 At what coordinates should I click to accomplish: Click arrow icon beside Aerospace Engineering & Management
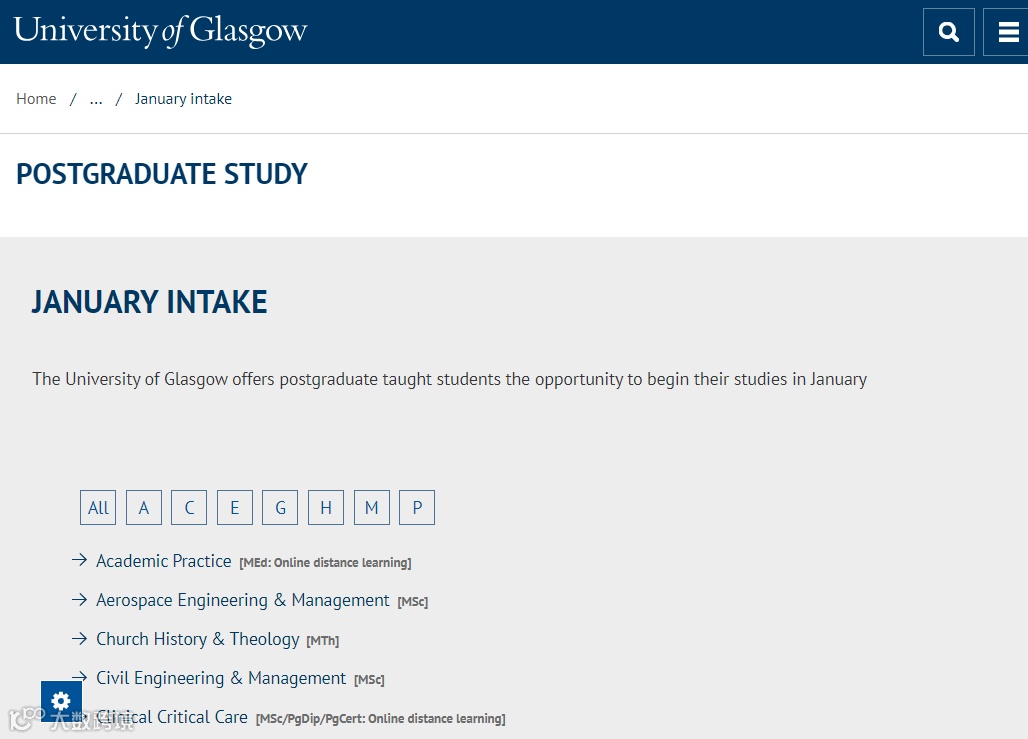tap(79, 599)
